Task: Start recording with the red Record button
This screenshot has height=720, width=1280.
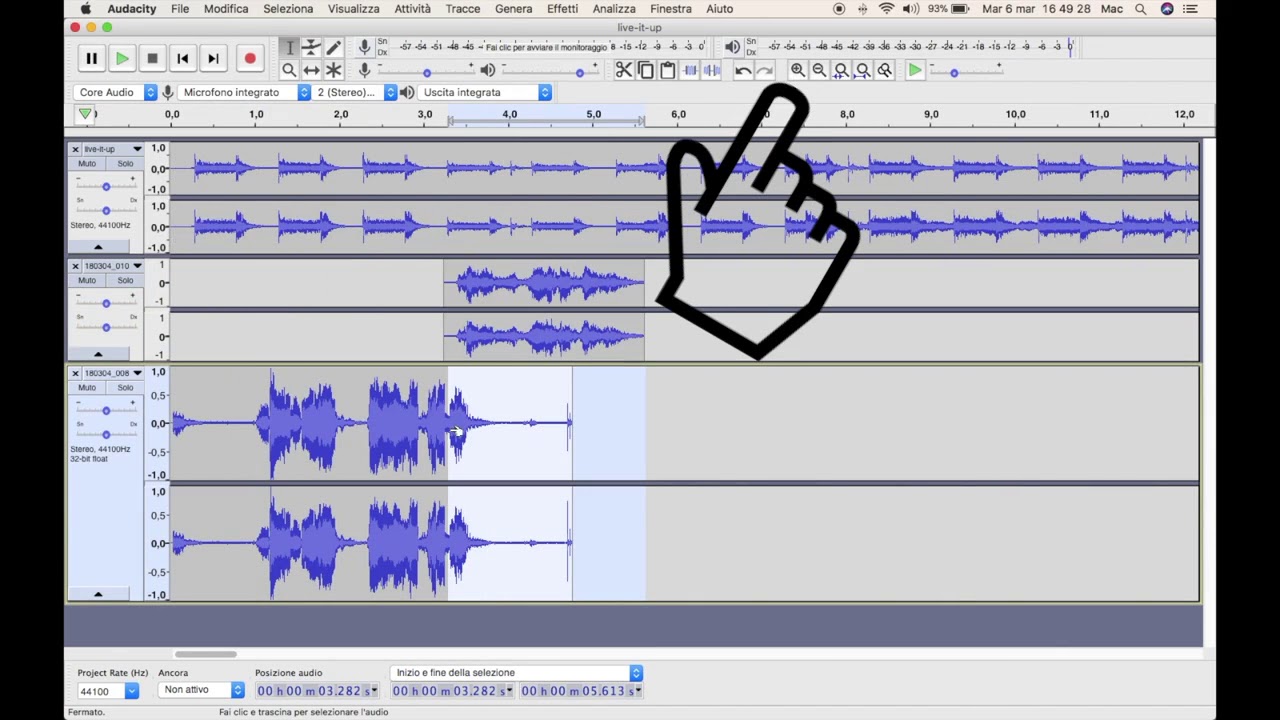Action: 250,59
